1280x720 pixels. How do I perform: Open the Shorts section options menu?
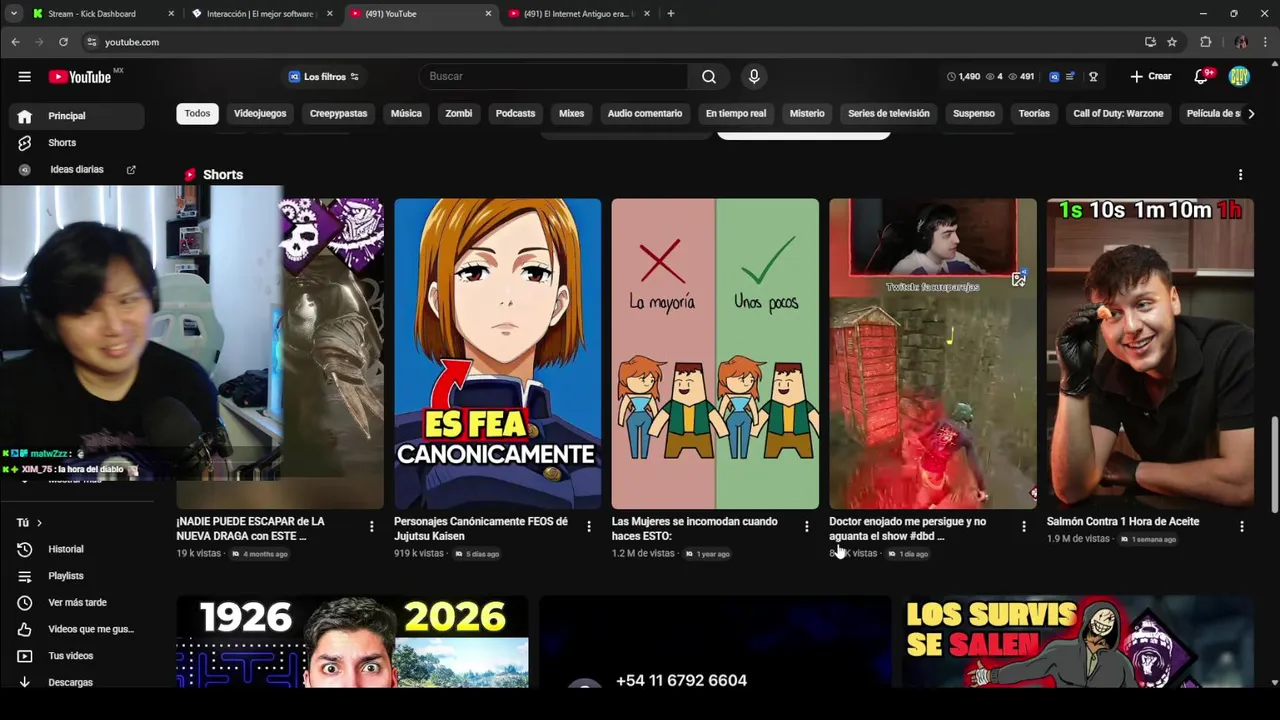[1241, 175]
